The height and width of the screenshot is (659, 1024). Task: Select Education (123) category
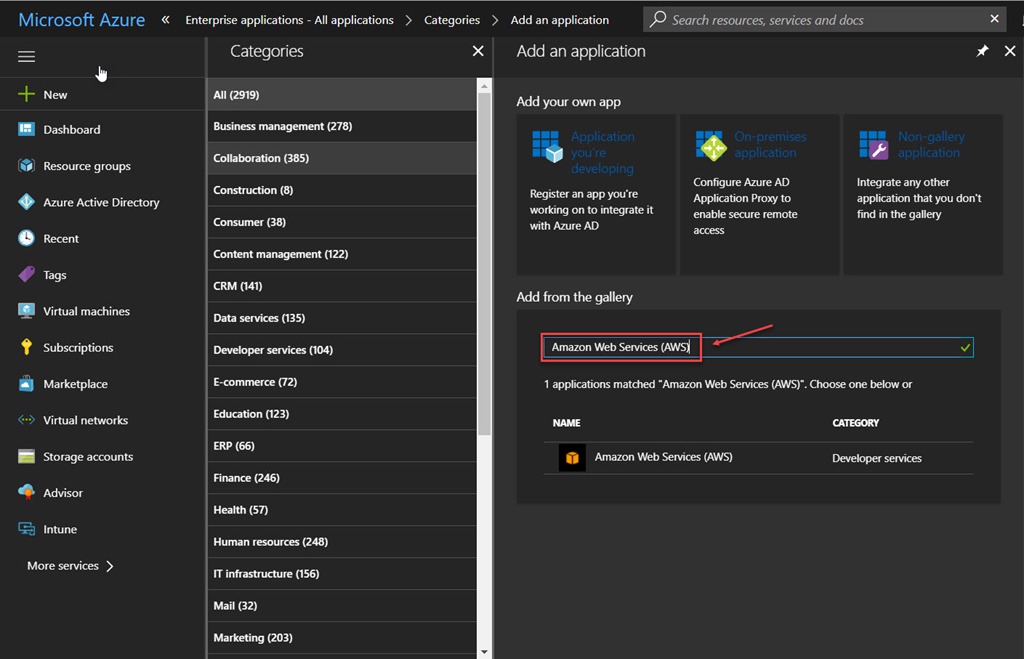pos(342,414)
